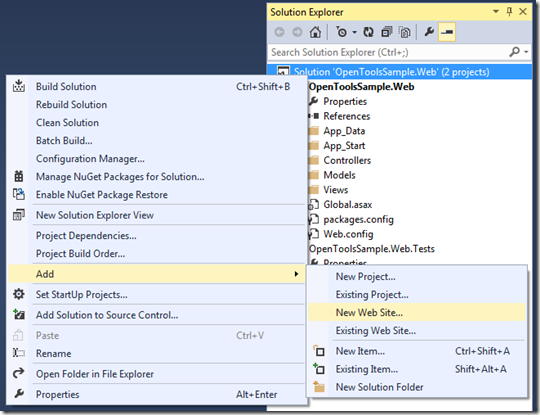
Task: Choose Set StartUp Projects...
Action: [x=156, y=295]
